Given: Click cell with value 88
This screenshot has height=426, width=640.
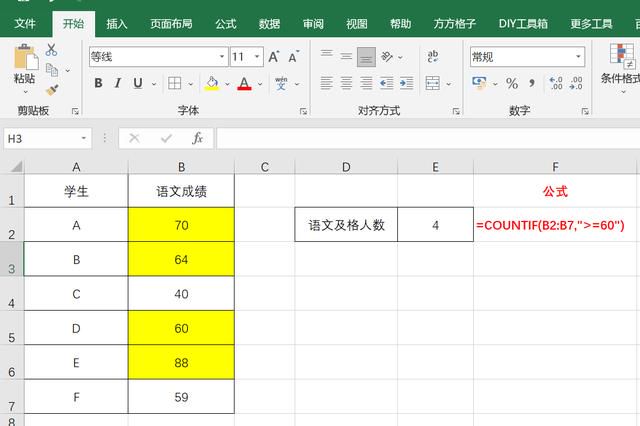Looking at the screenshot, I should [x=181, y=362].
